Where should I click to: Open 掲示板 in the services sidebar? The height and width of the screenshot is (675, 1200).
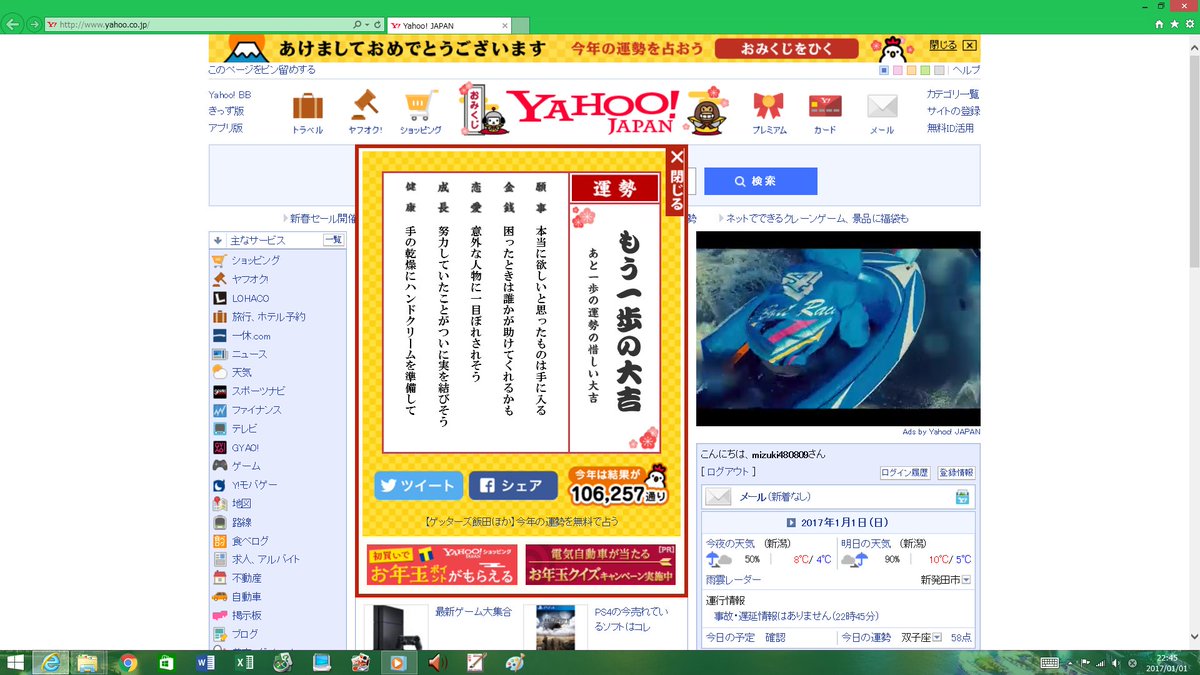(247, 616)
